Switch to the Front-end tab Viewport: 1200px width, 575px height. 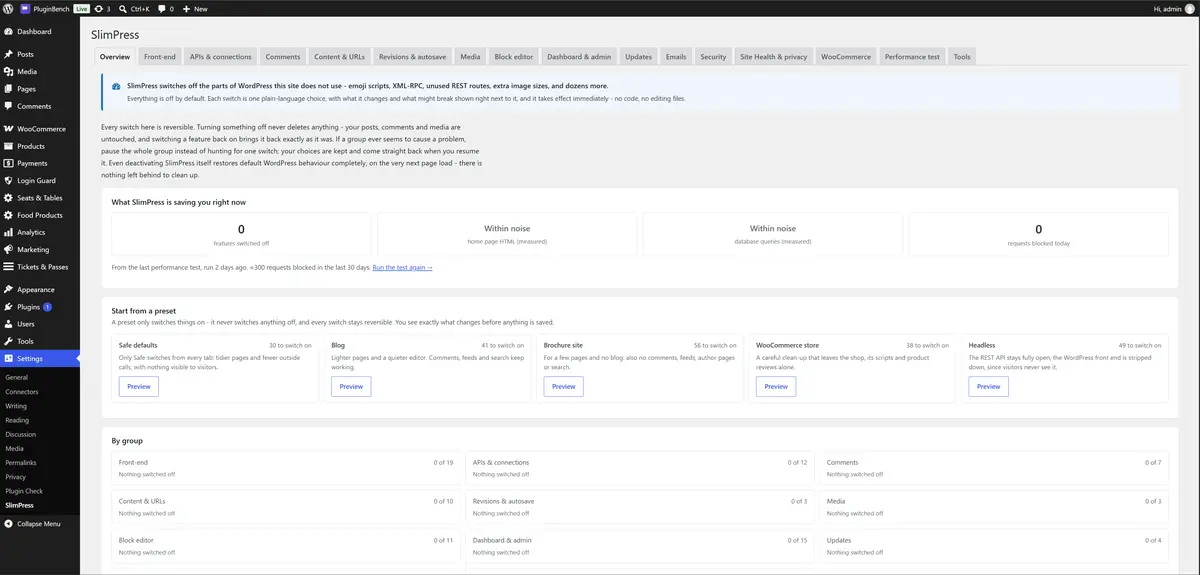point(160,57)
